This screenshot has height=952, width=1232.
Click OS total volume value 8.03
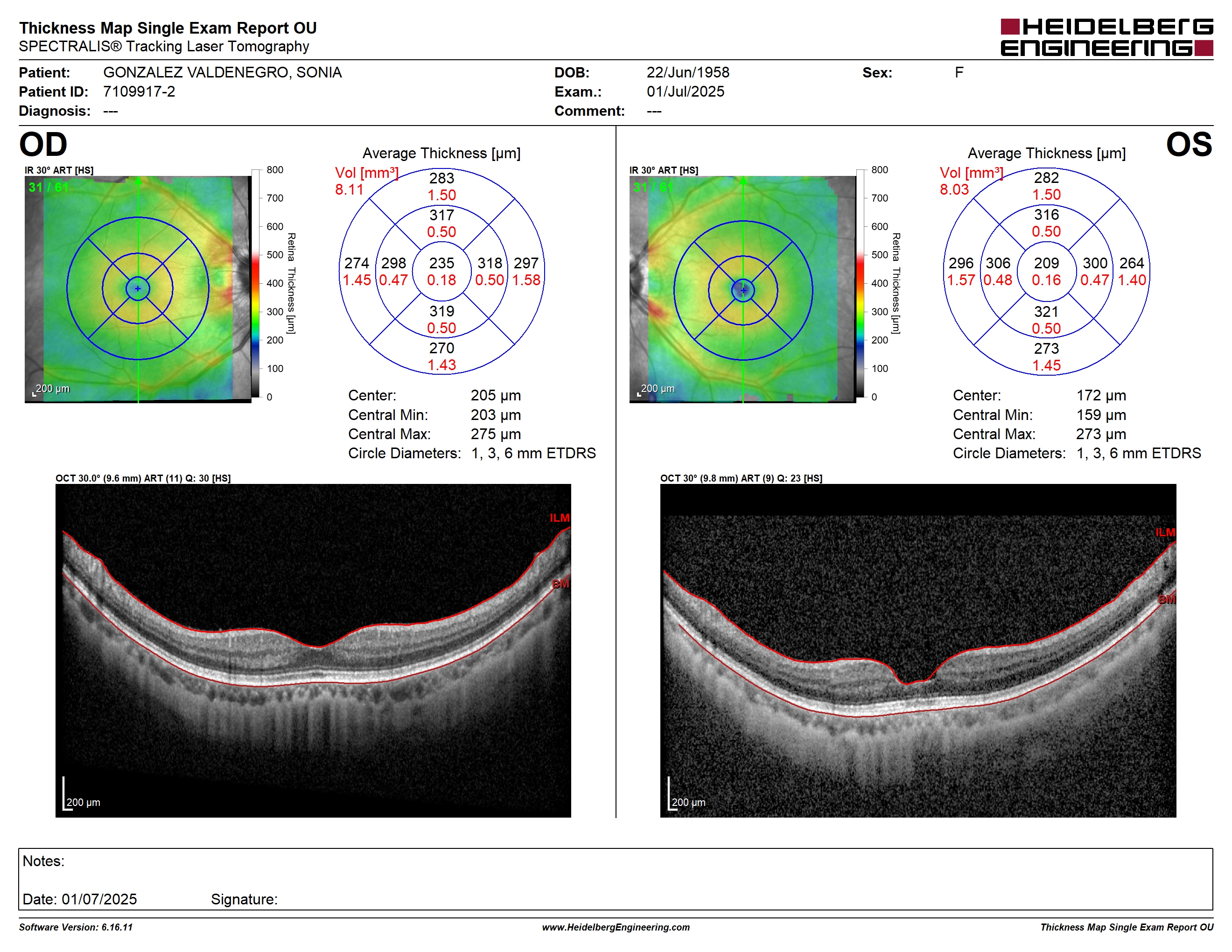[954, 189]
